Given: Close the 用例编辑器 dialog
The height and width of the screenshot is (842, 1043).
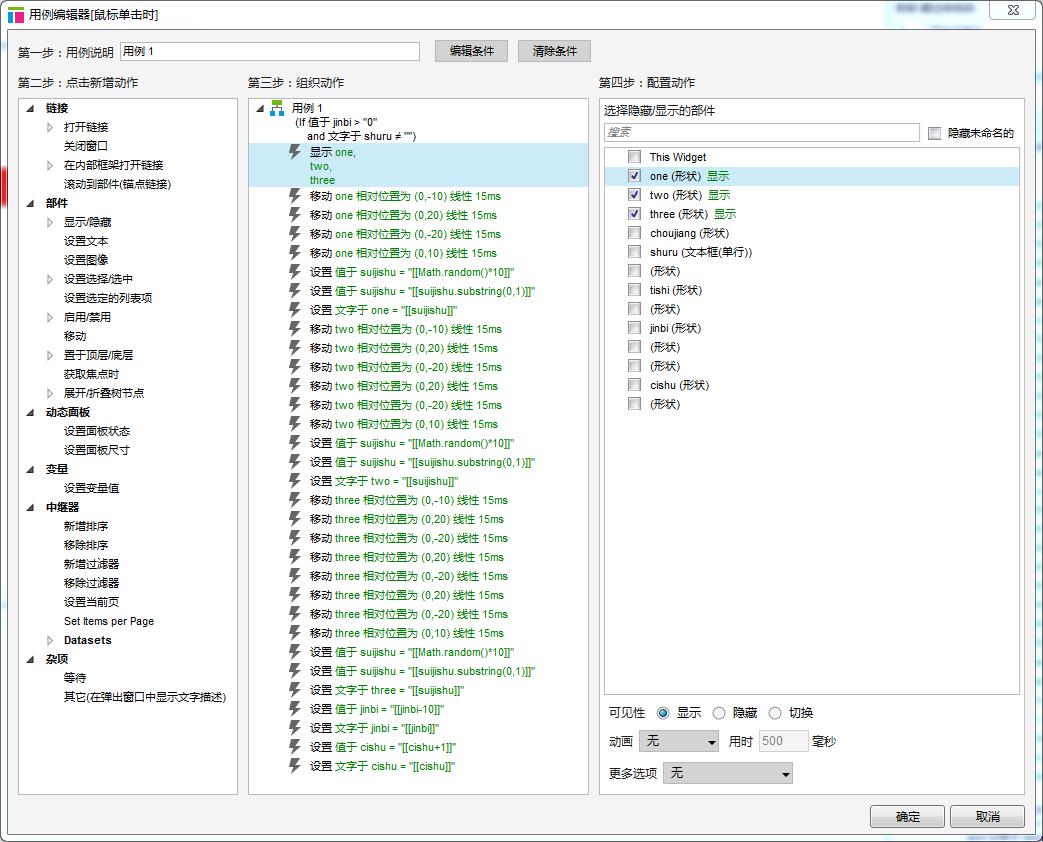Looking at the screenshot, I should point(1012,10).
